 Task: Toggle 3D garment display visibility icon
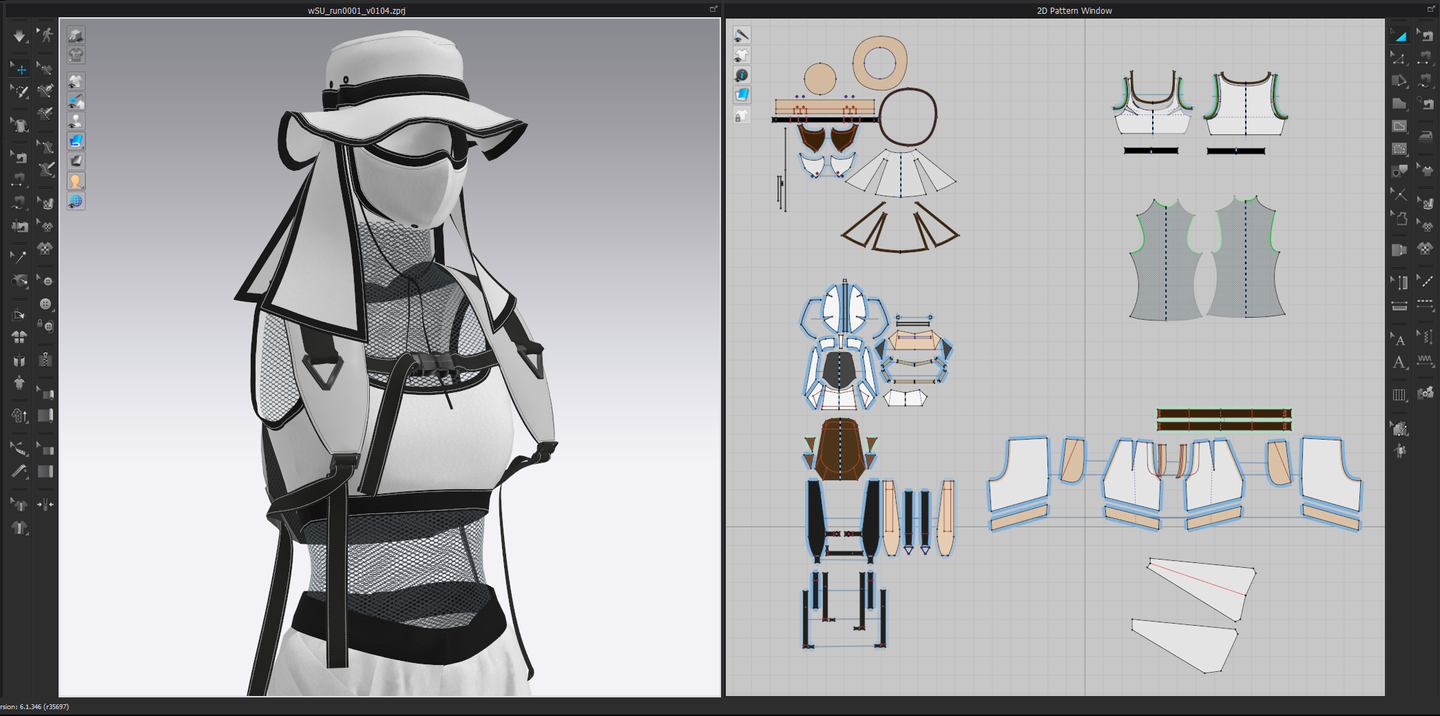click(76, 81)
